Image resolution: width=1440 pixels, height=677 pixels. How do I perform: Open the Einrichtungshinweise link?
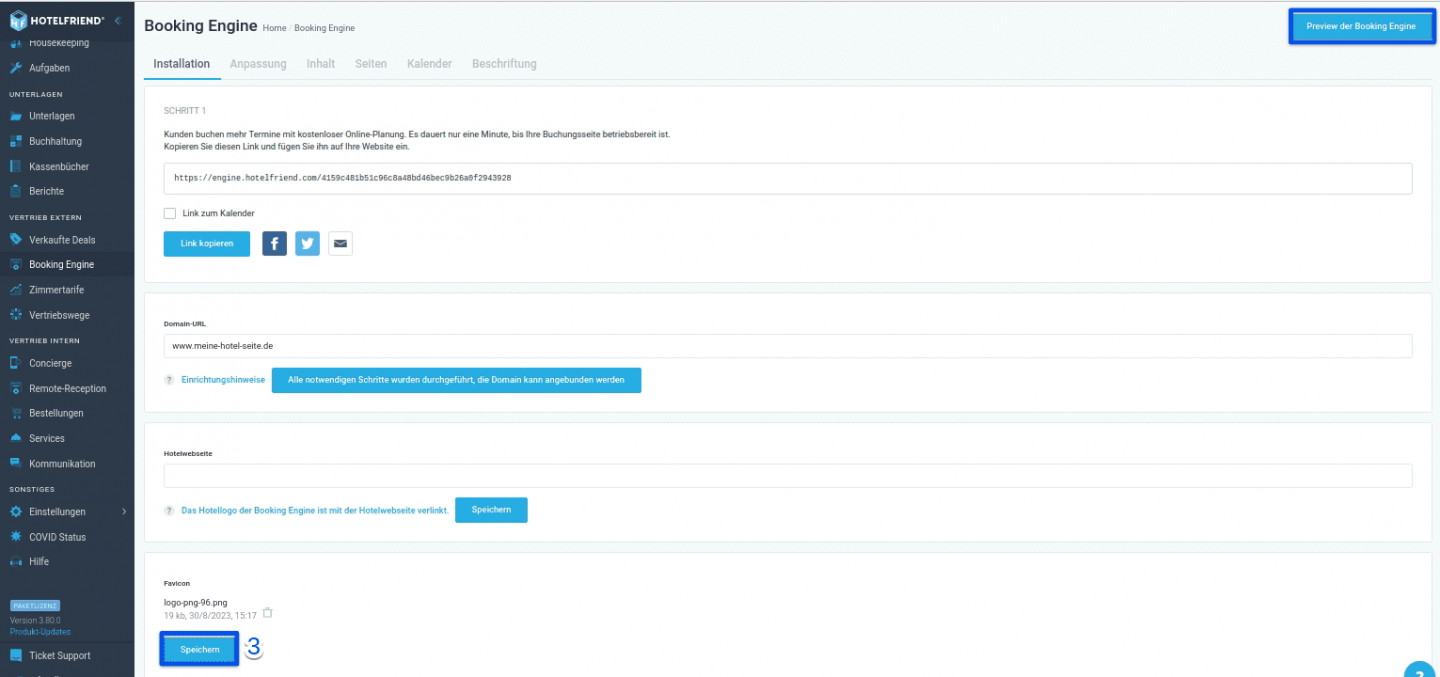(x=223, y=380)
